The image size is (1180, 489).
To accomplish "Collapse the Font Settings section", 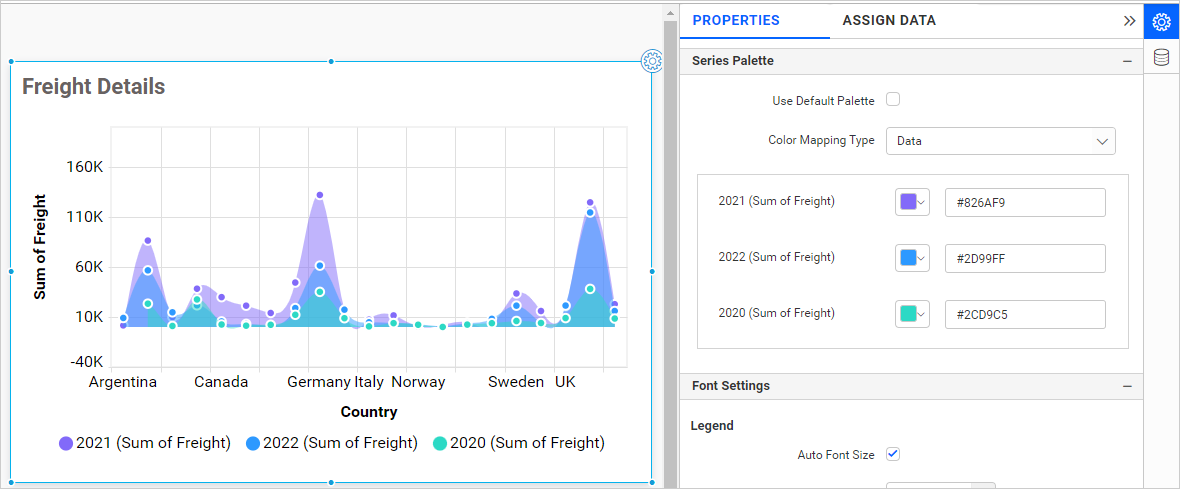I will [1127, 386].
